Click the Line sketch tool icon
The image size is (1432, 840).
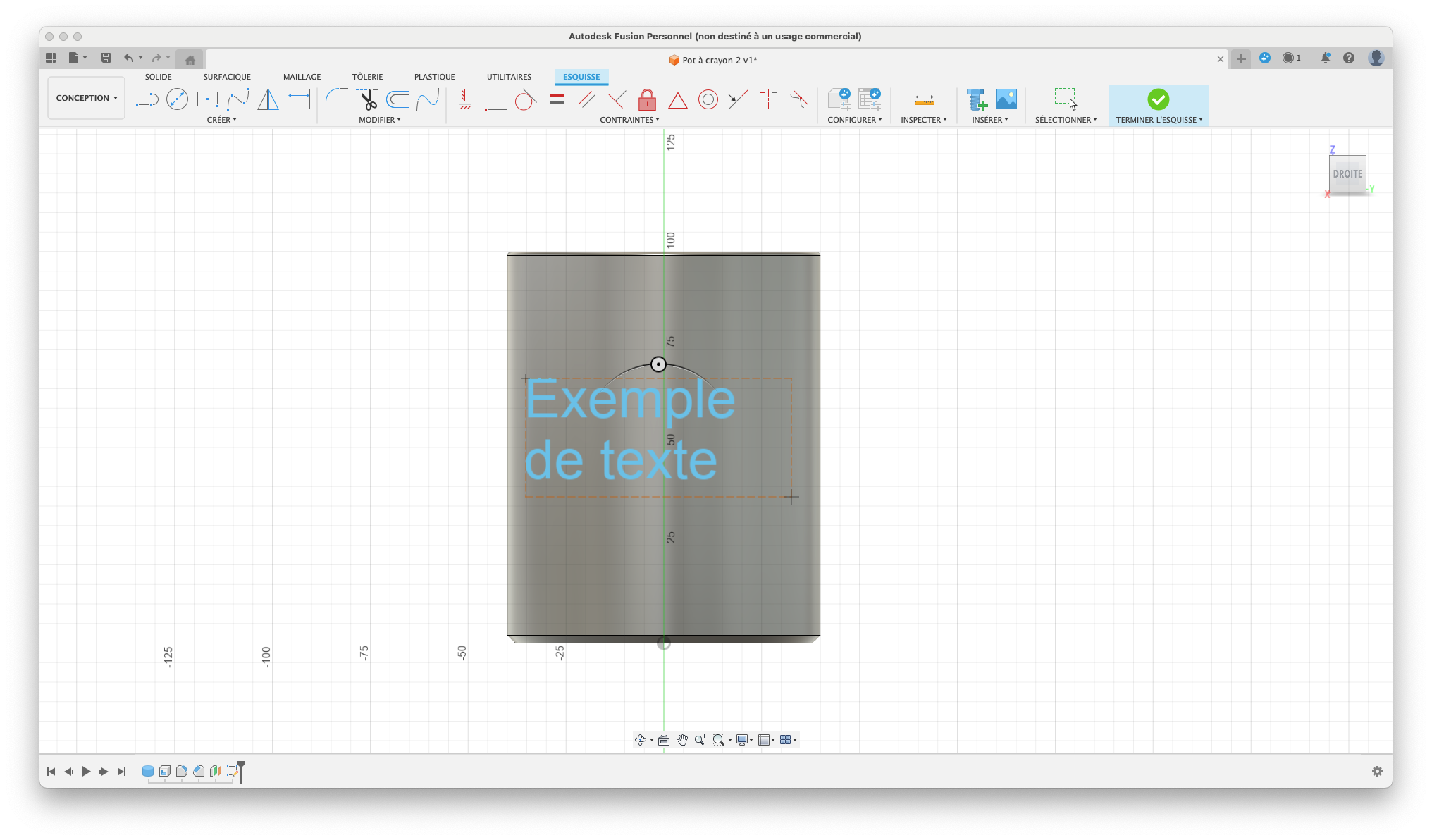pyautogui.click(x=147, y=100)
